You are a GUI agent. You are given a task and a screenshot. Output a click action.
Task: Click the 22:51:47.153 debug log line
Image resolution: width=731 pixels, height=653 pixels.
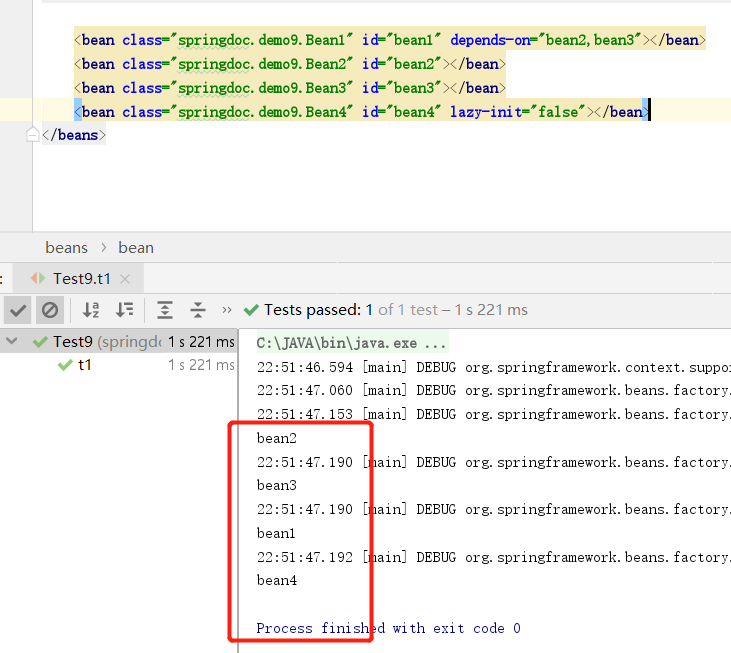[493, 414]
